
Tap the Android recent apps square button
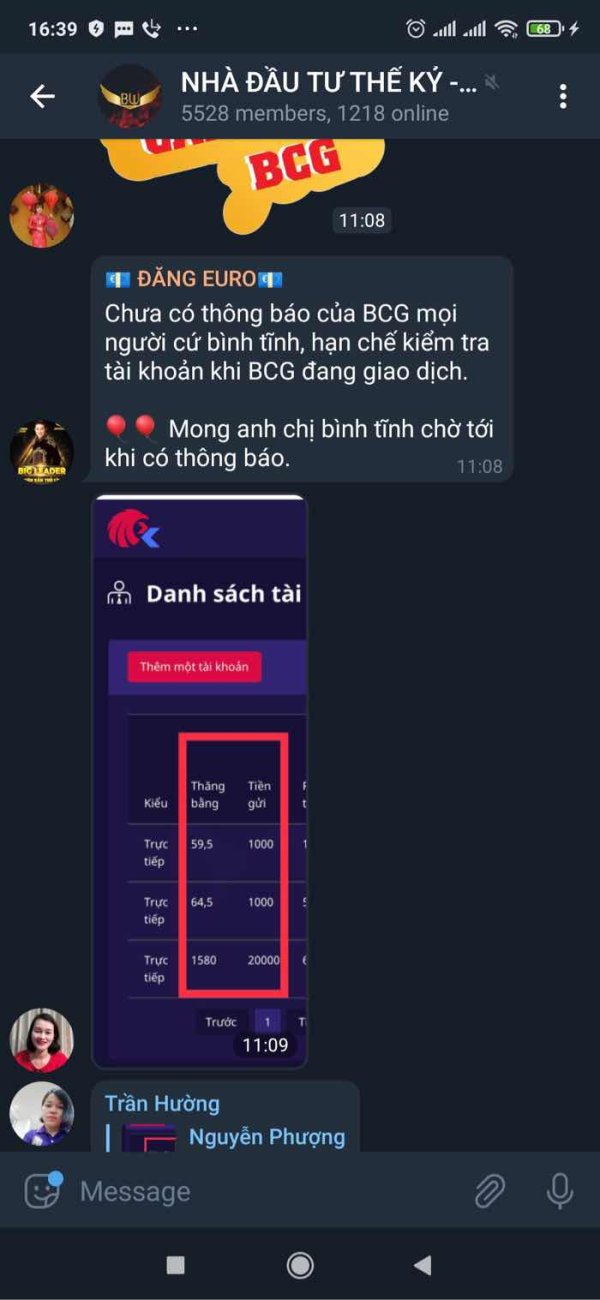click(x=175, y=1265)
